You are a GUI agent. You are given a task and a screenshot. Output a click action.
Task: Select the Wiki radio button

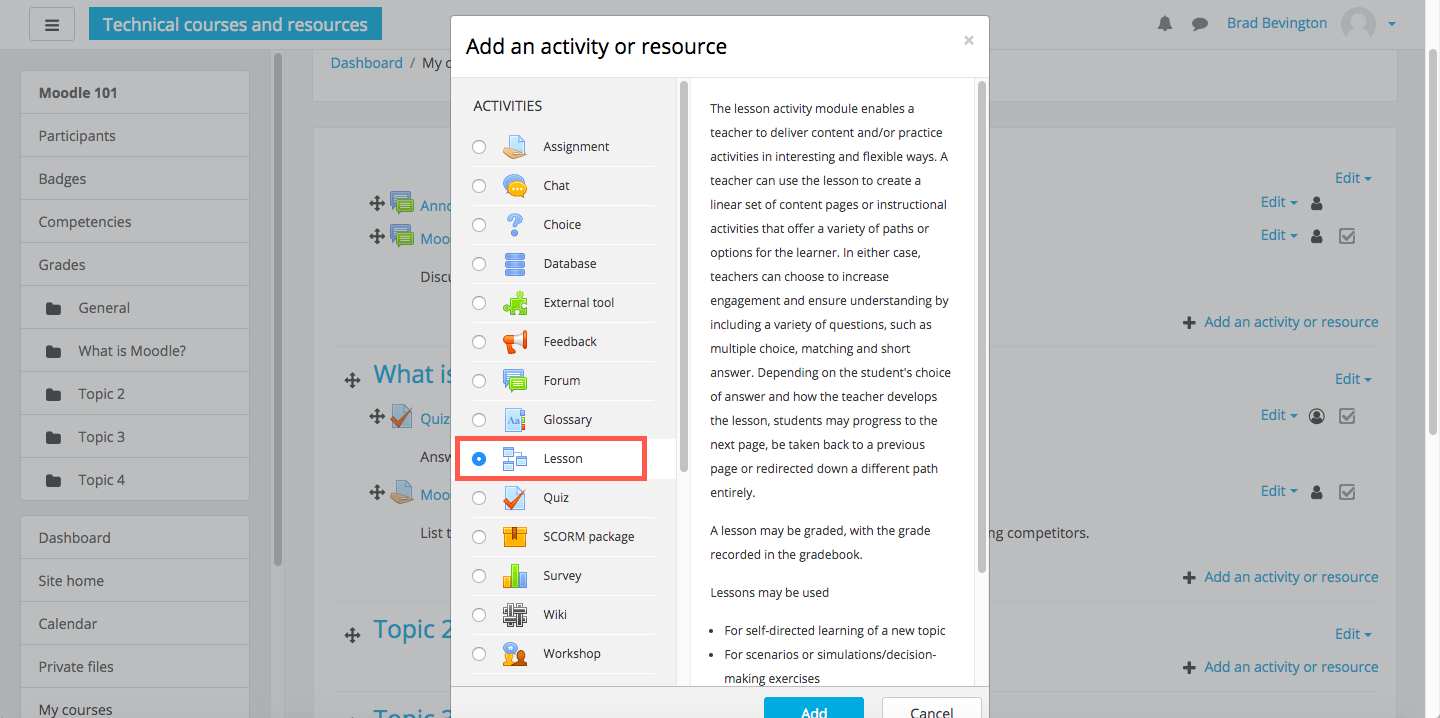(x=479, y=615)
